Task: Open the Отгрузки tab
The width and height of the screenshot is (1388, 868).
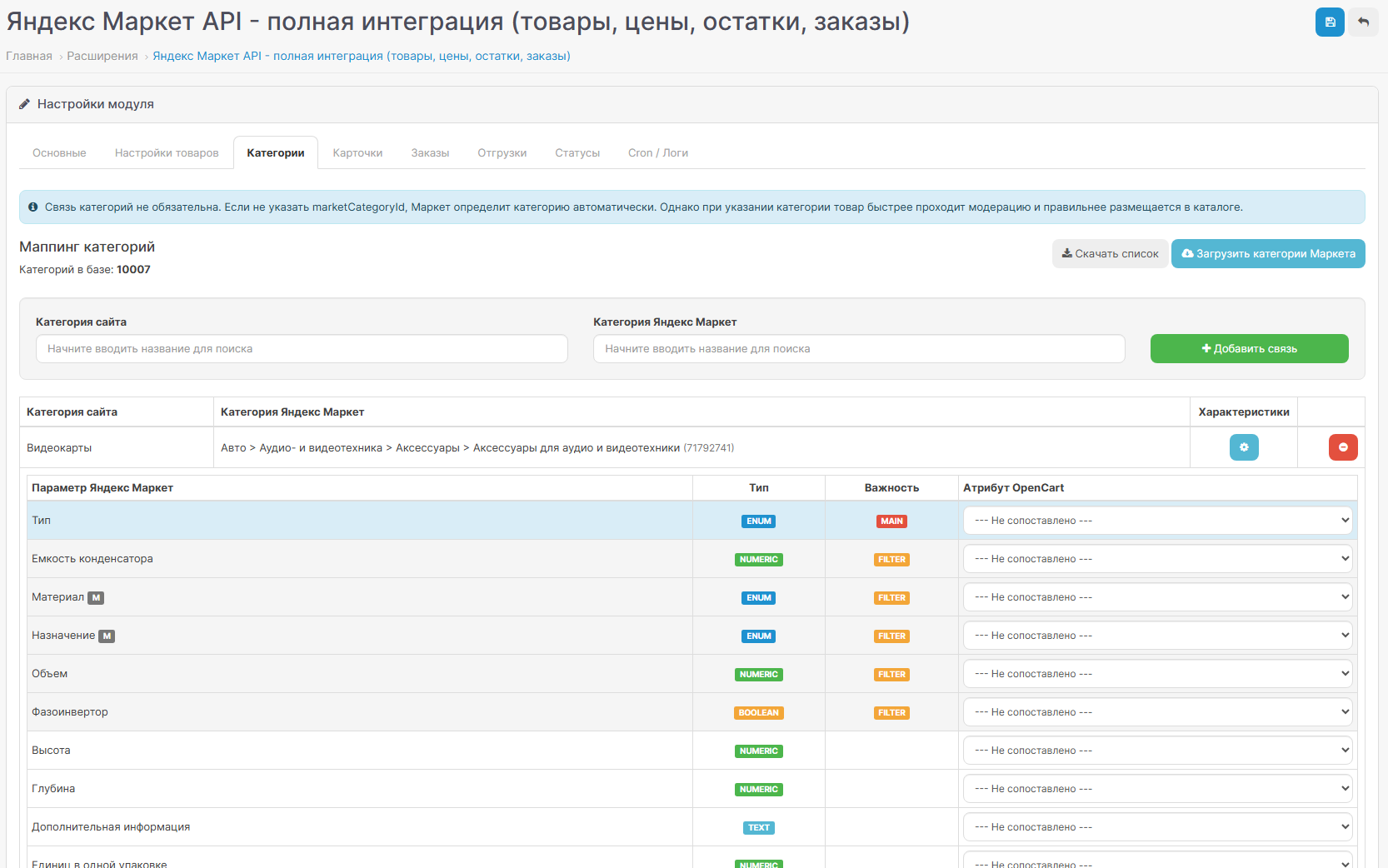Action: [x=502, y=153]
